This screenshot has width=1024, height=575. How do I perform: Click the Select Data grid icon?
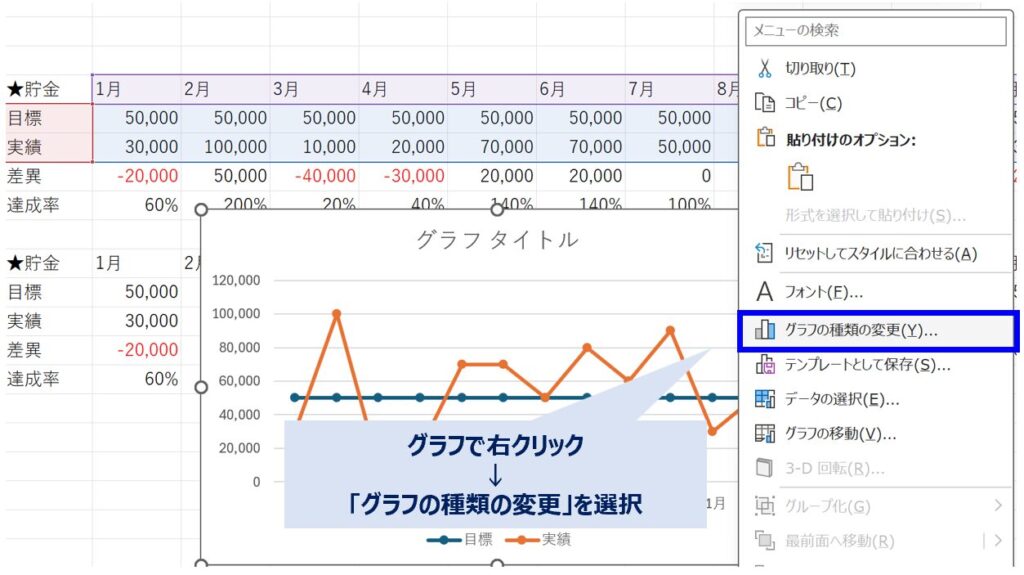coord(765,399)
